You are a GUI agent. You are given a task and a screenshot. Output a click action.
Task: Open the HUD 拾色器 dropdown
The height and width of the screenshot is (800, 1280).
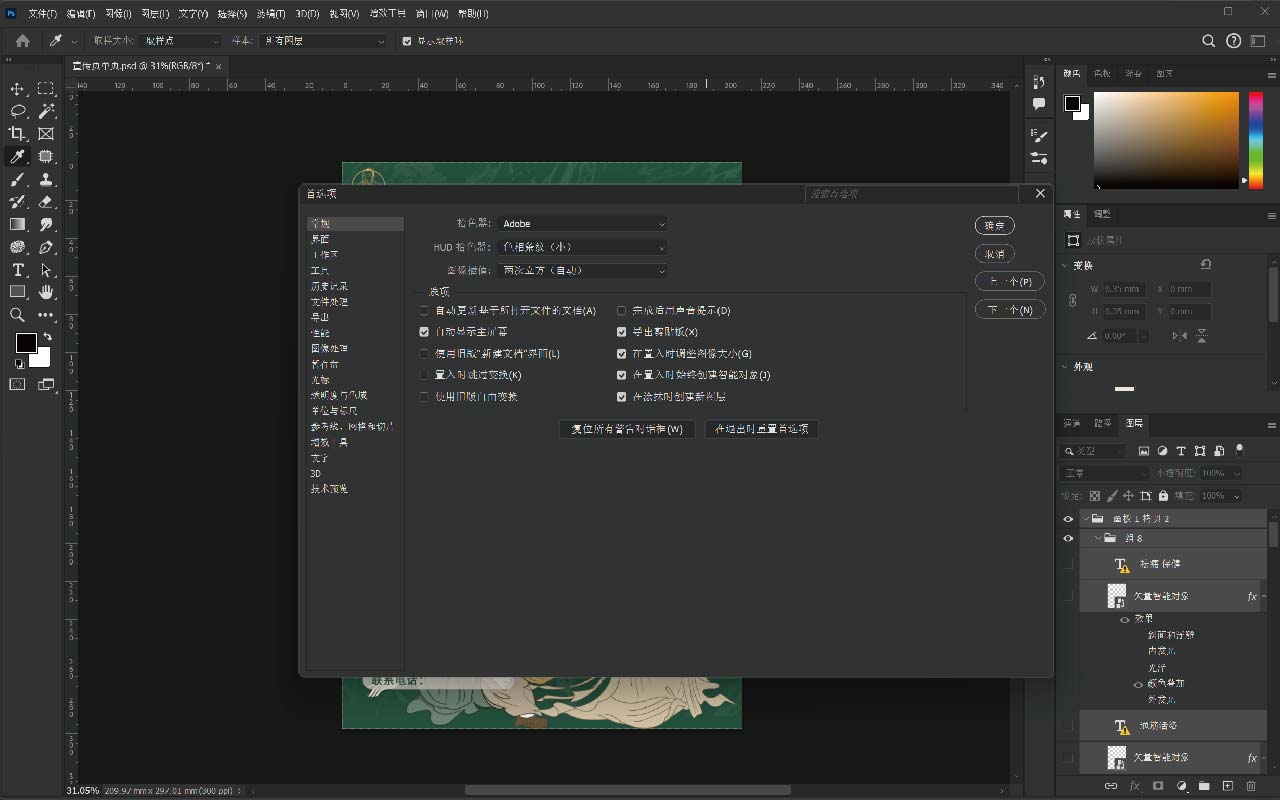pyautogui.click(x=582, y=247)
